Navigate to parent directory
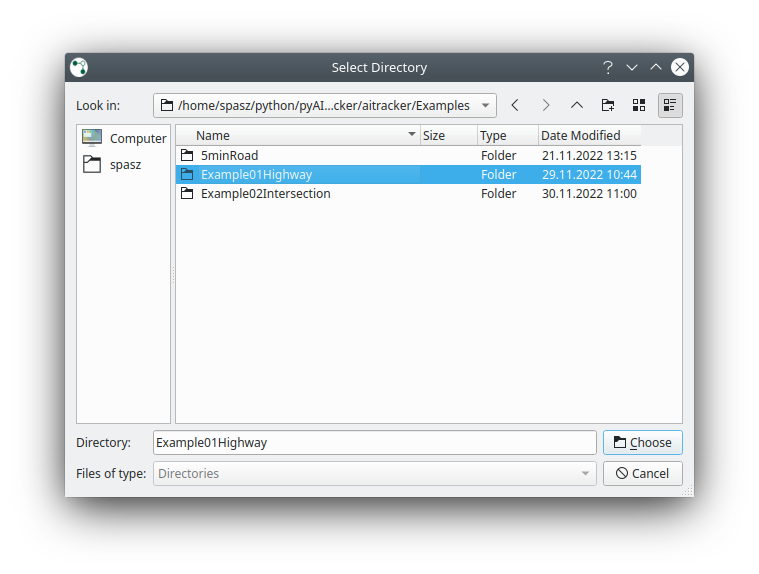 click(577, 105)
